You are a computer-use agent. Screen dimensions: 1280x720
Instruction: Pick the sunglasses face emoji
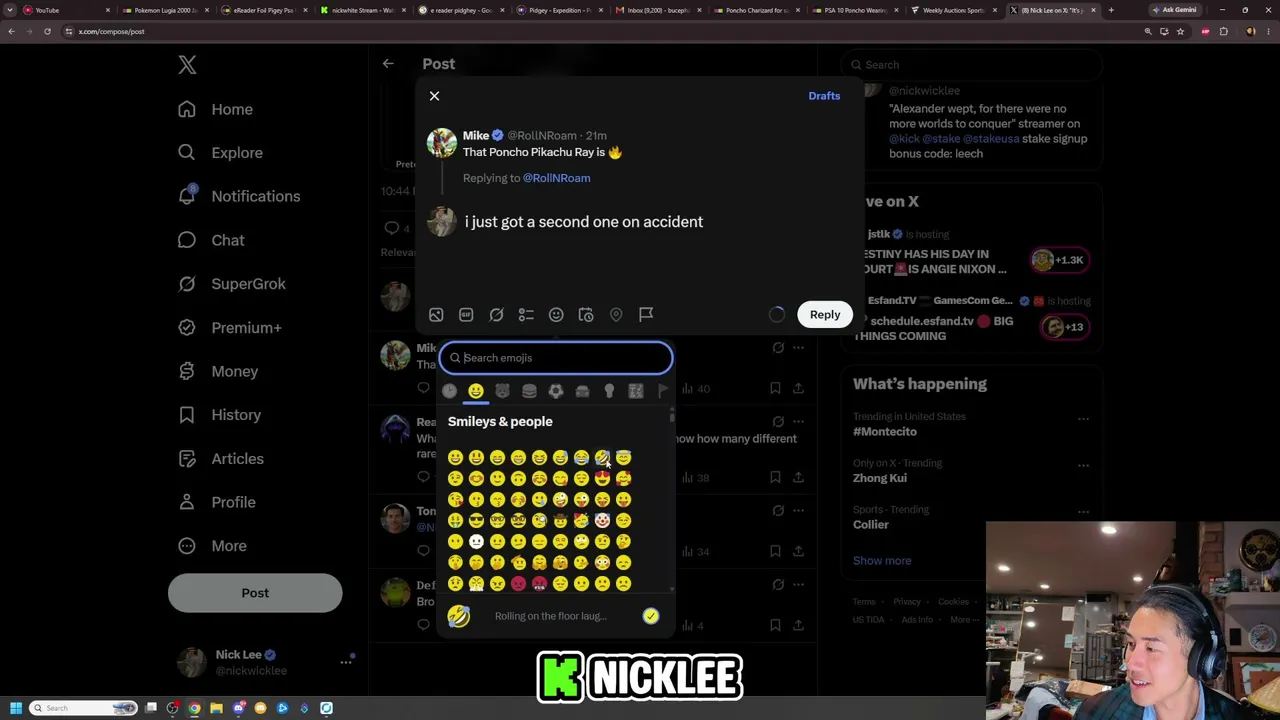click(x=476, y=521)
